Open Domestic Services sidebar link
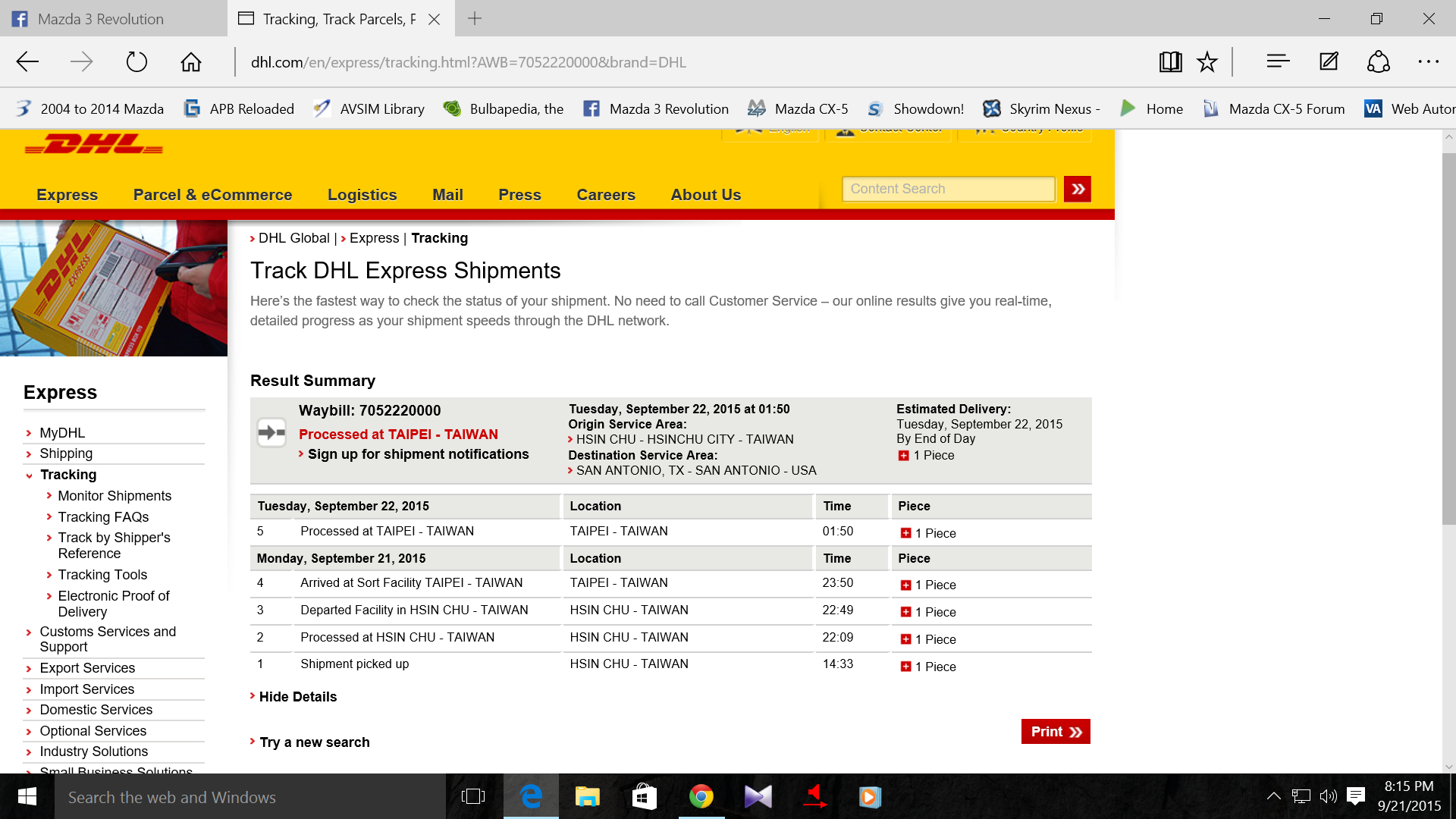This screenshot has height=819, width=1456. [96, 710]
